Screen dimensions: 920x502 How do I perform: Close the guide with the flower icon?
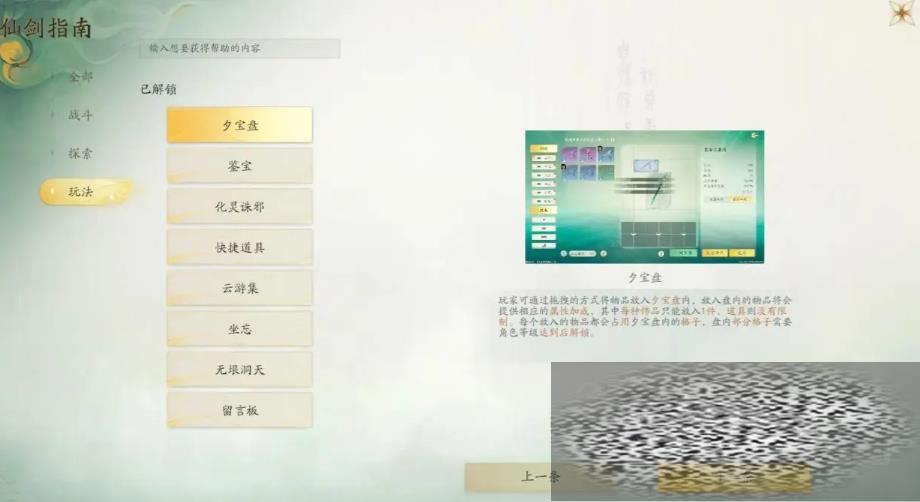901,13
